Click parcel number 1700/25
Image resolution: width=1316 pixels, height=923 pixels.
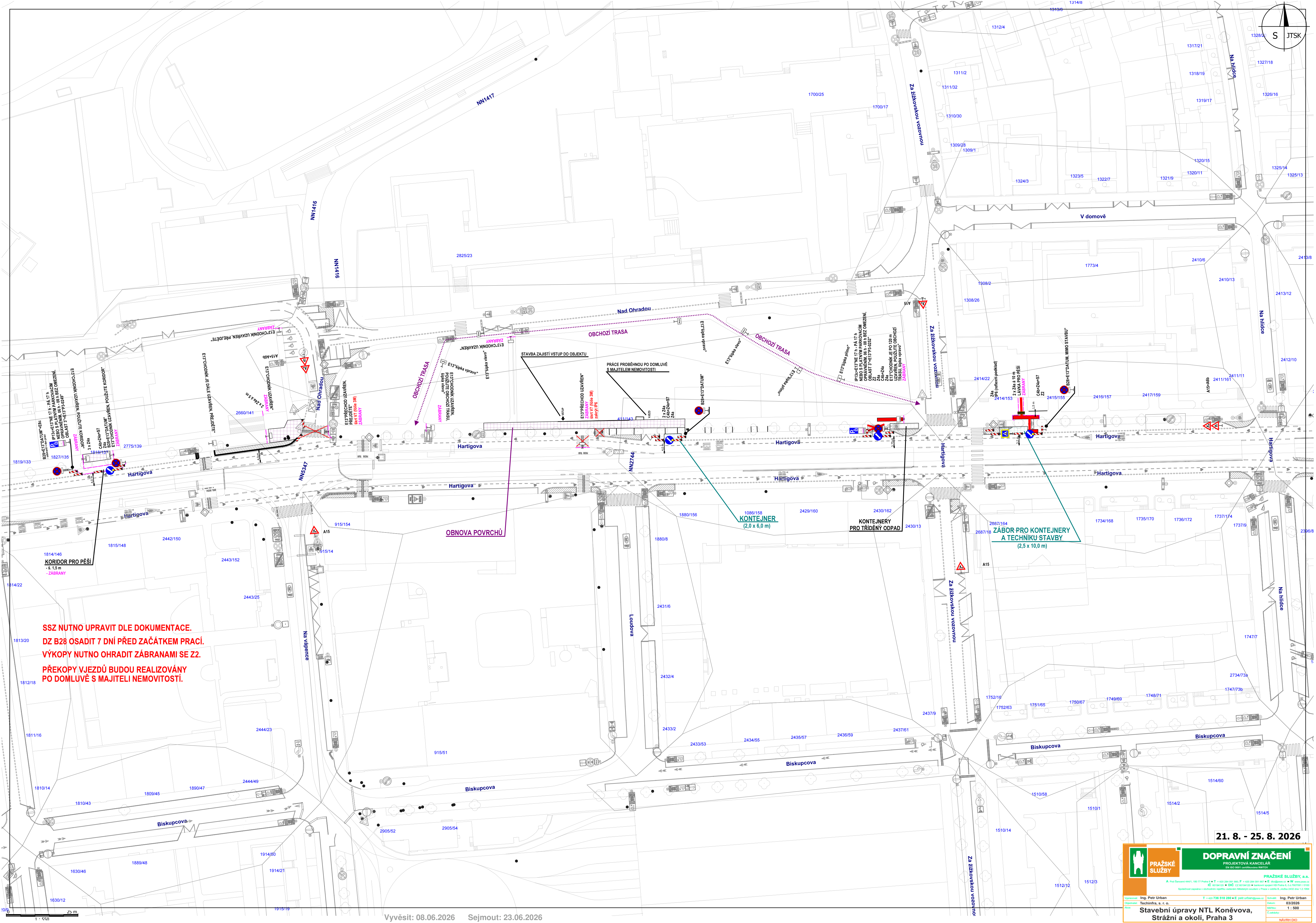816,94
